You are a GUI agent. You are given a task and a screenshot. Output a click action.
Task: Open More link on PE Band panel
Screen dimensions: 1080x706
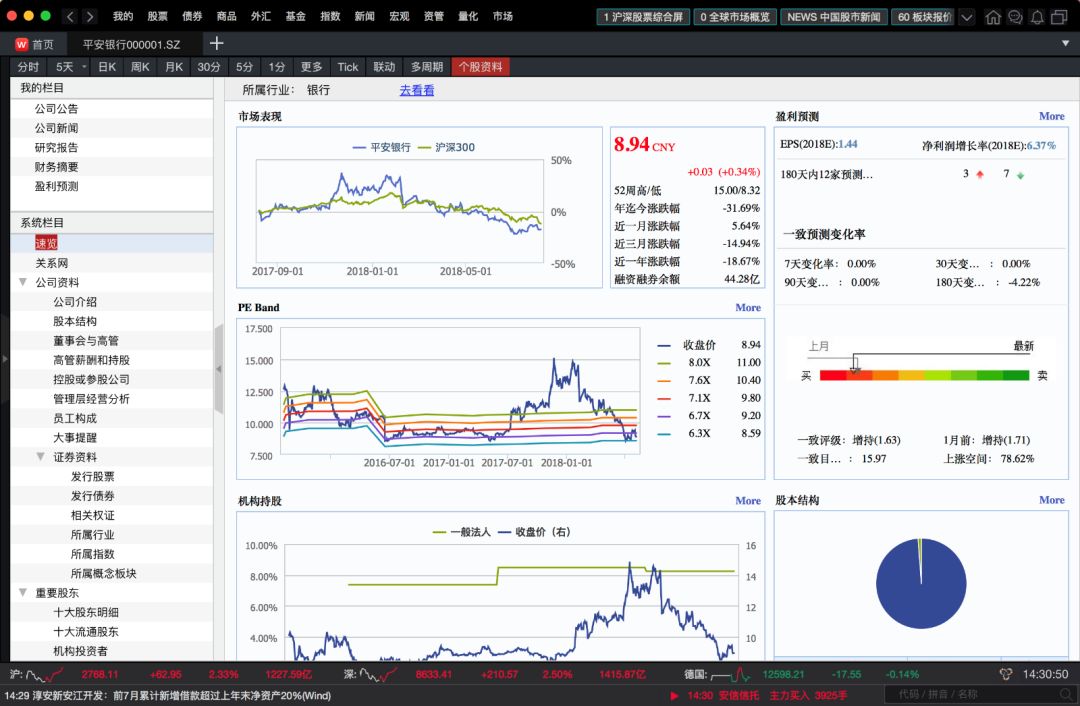pyautogui.click(x=748, y=307)
